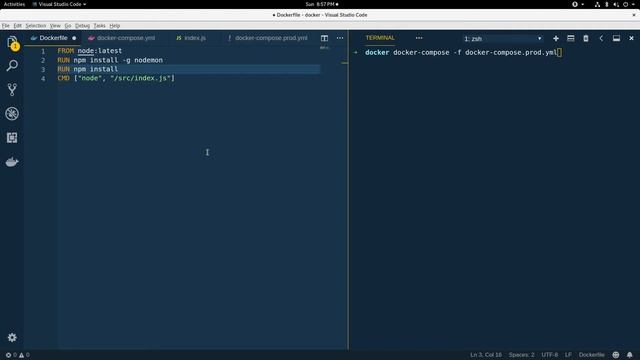The image size is (640, 360).
Task: Create a new terminal
Action: (556, 38)
